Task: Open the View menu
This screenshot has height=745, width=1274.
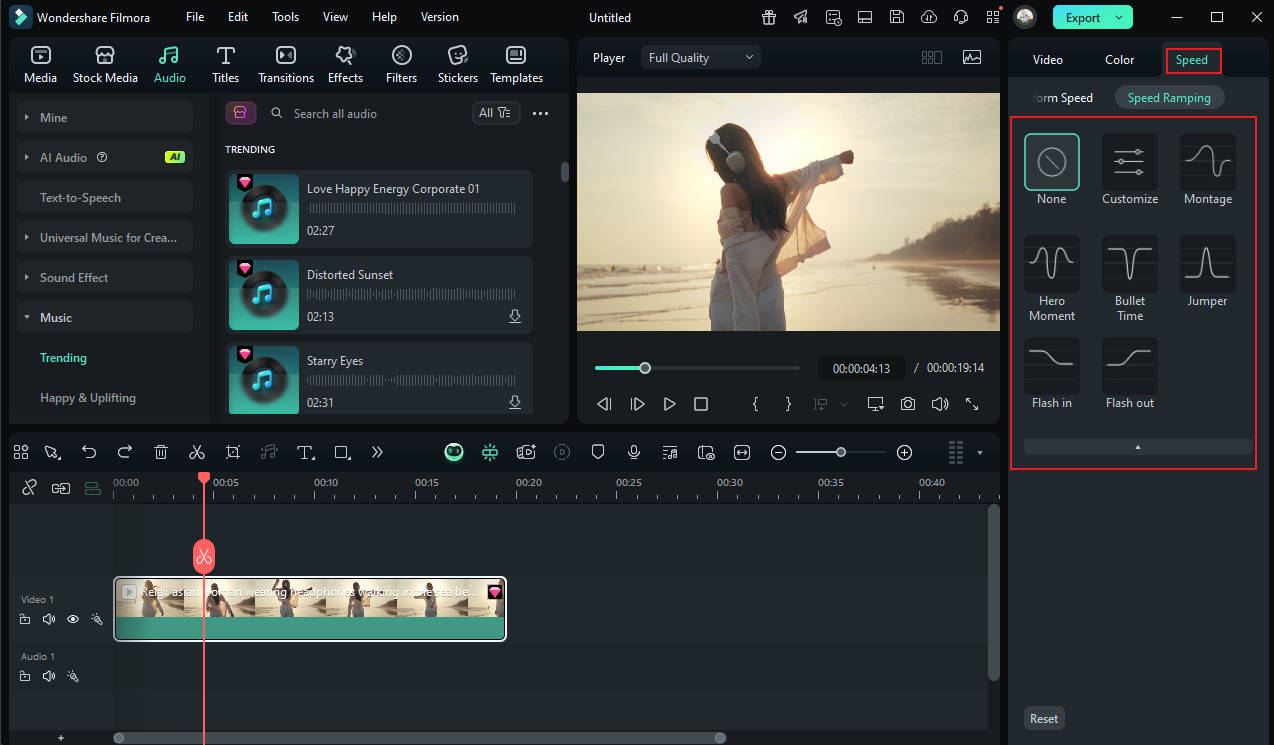Action: click(335, 17)
